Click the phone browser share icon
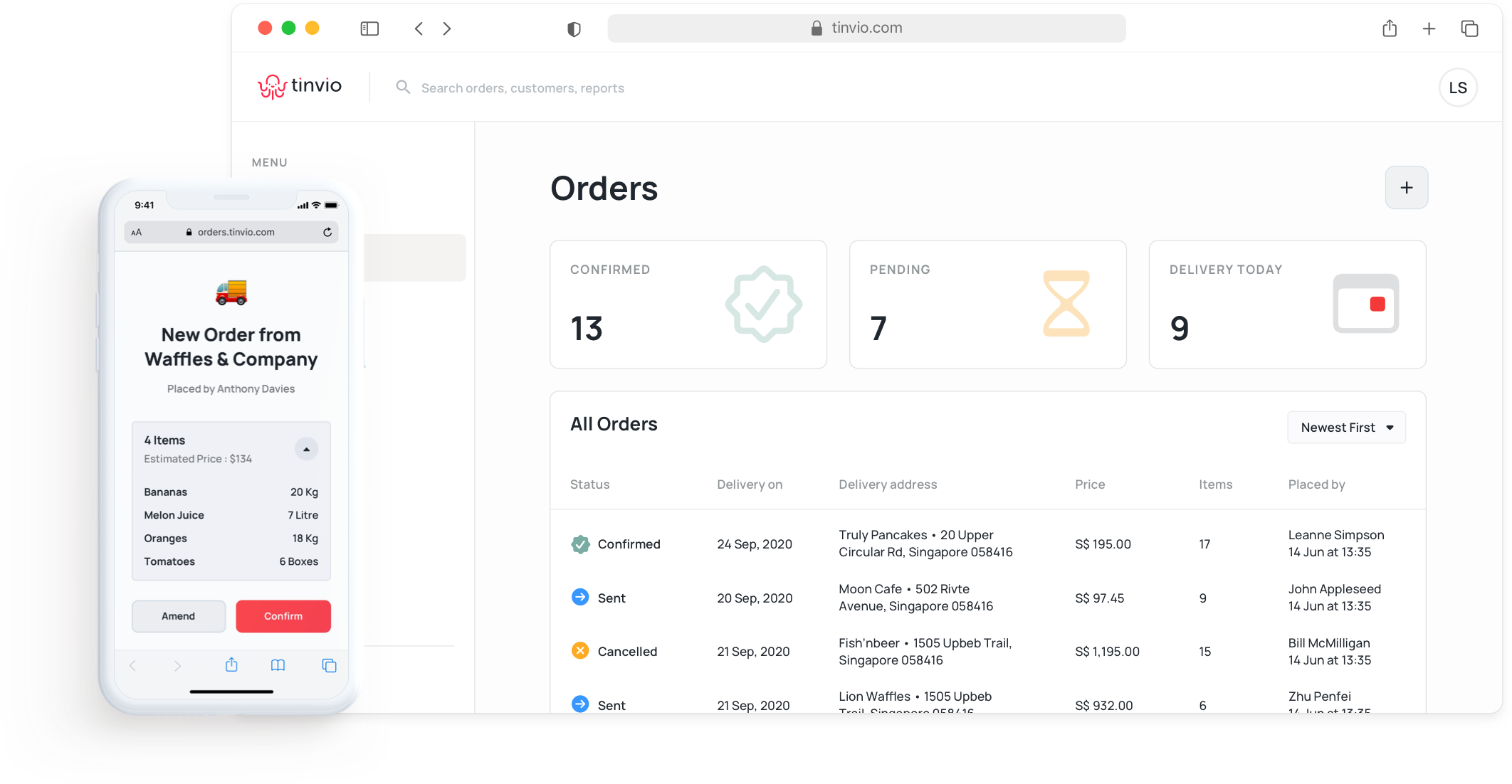1512x784 pixels. [231, 664]
